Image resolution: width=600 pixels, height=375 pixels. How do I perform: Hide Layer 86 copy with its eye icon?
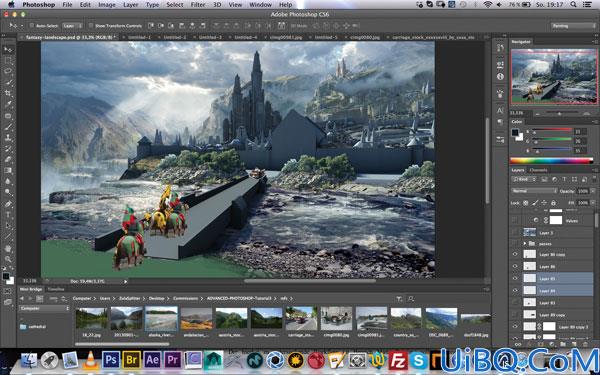pyautogui.click(x=515, y=254)
